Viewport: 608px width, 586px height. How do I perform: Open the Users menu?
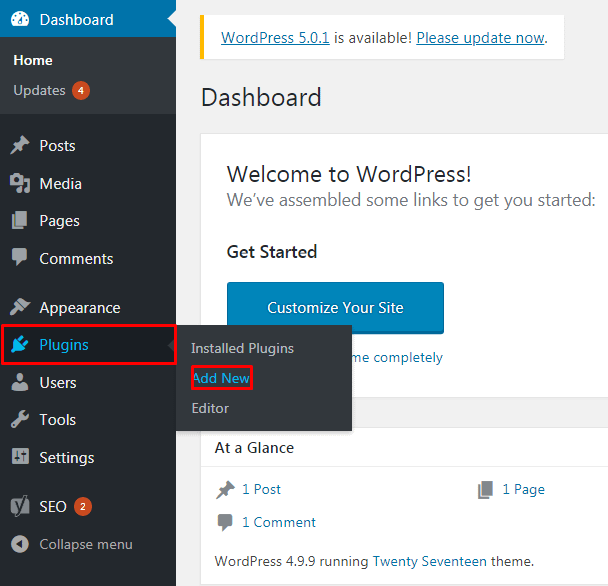tap(88, 383)
